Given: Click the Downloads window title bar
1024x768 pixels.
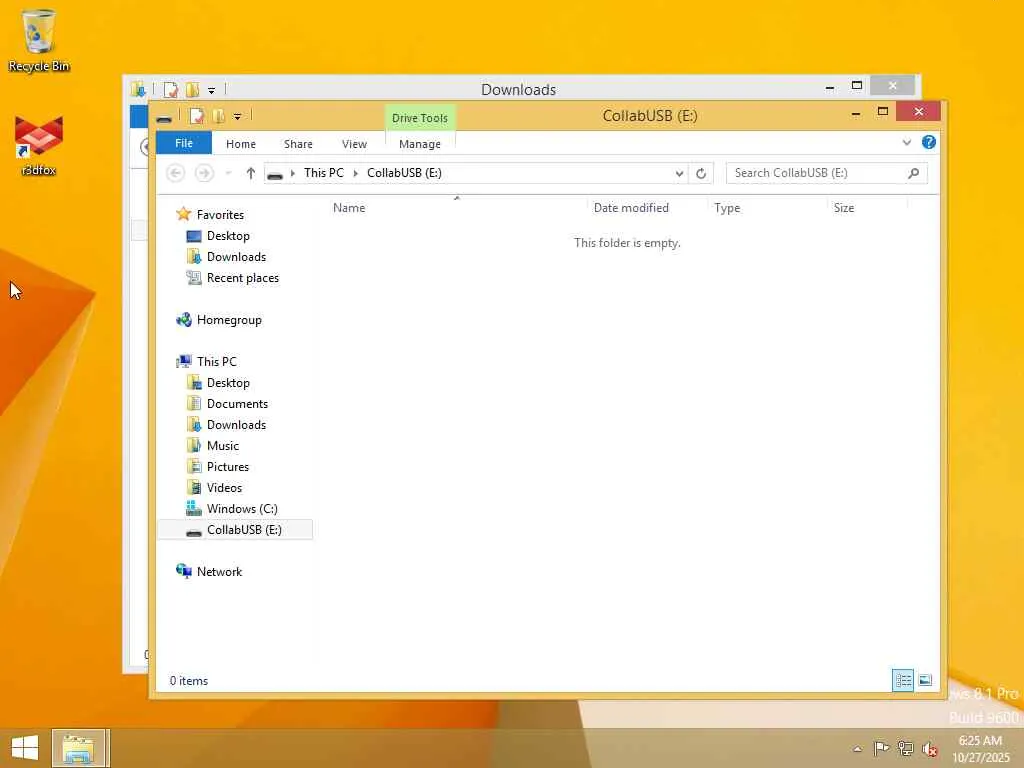Looking at the screenshot, I should [519, 89].
